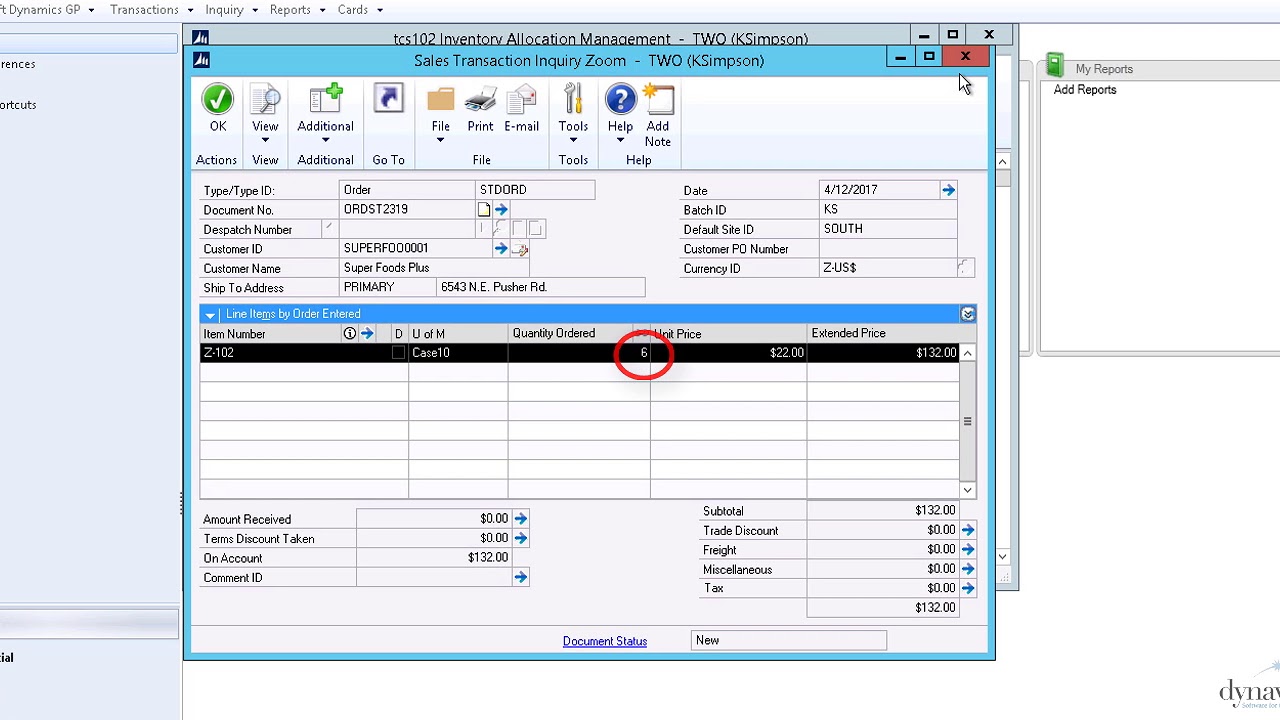This screenshot has width=1280, height=720.
Task: Click the arrow beside Trade Discount
Action: (x=968, y=530)
